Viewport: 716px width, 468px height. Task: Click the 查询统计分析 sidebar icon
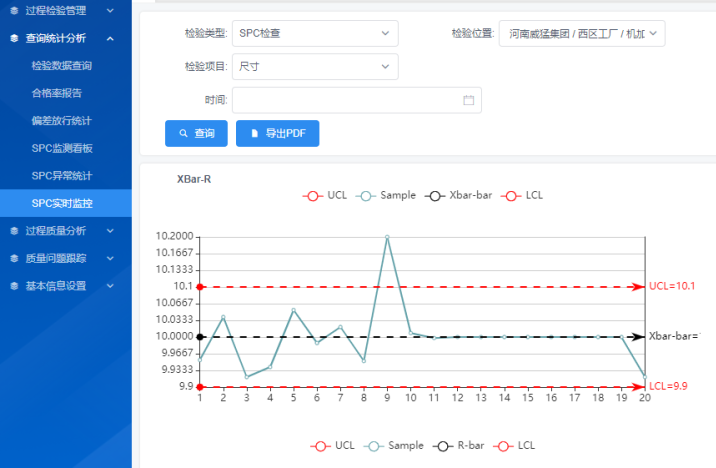click(x=14, y=39)
